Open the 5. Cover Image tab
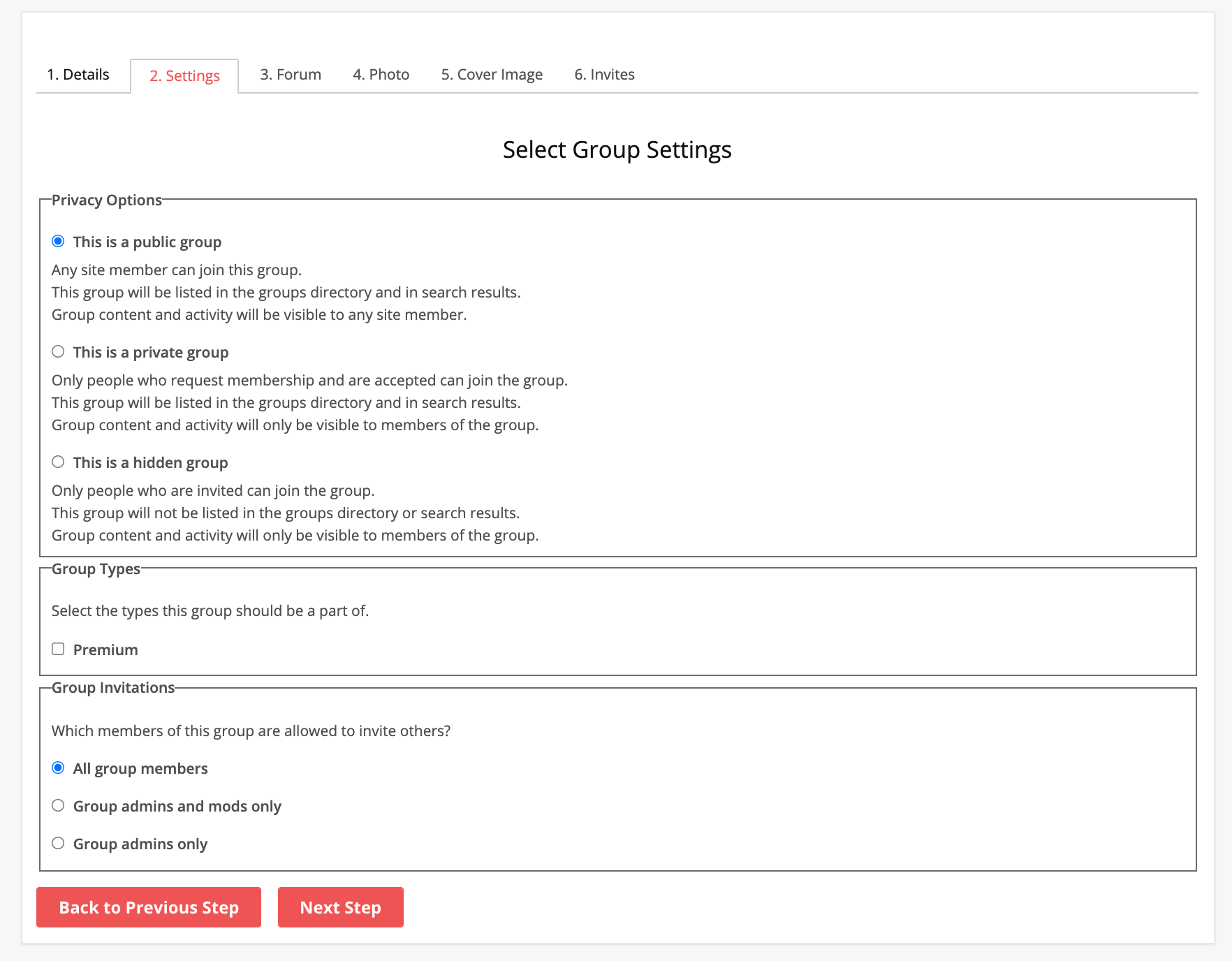 click(492, 75)
